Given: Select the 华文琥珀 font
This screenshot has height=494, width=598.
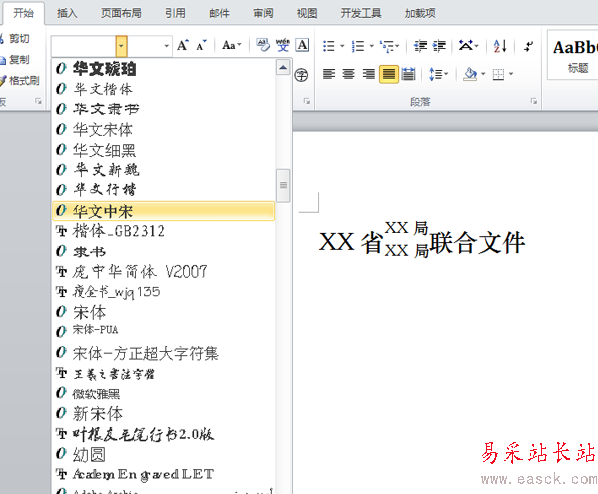Looking at the screenshot, I should tap(164, 69).
